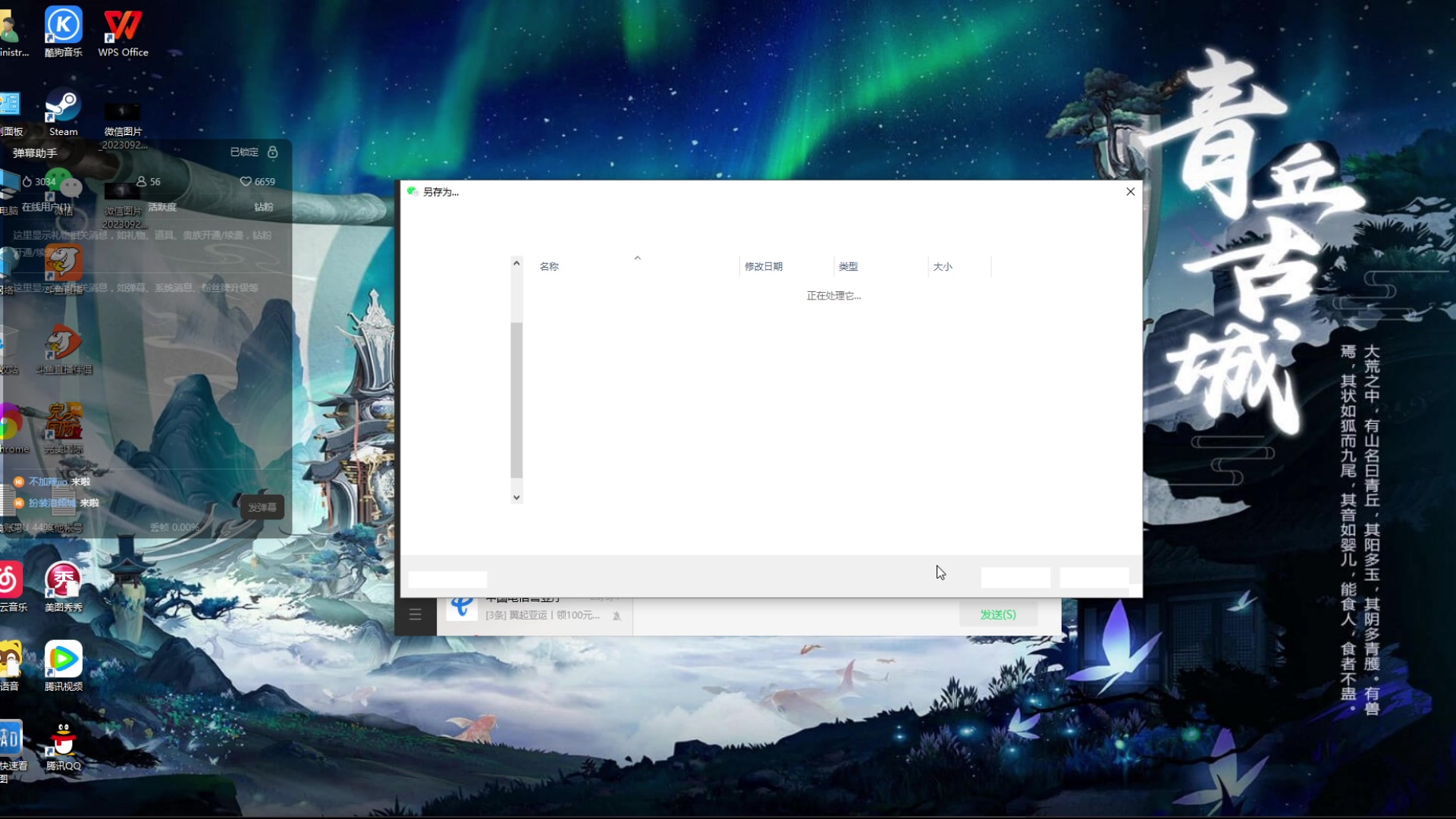This screenshot has width=1456, height=819.
Task: Open Steam application from desktop
Action: point(62,108)
